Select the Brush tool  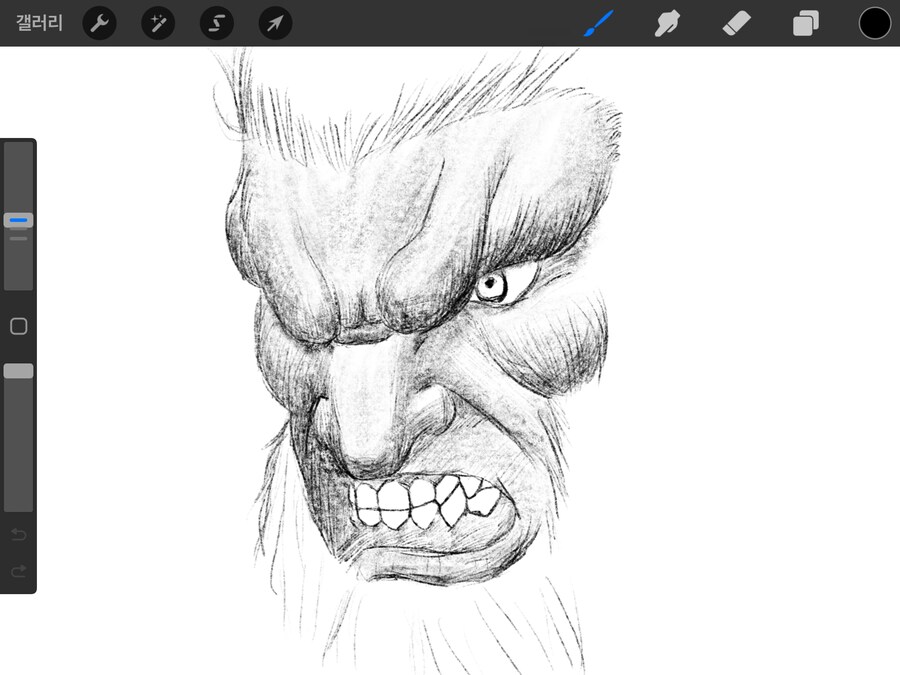598,24
